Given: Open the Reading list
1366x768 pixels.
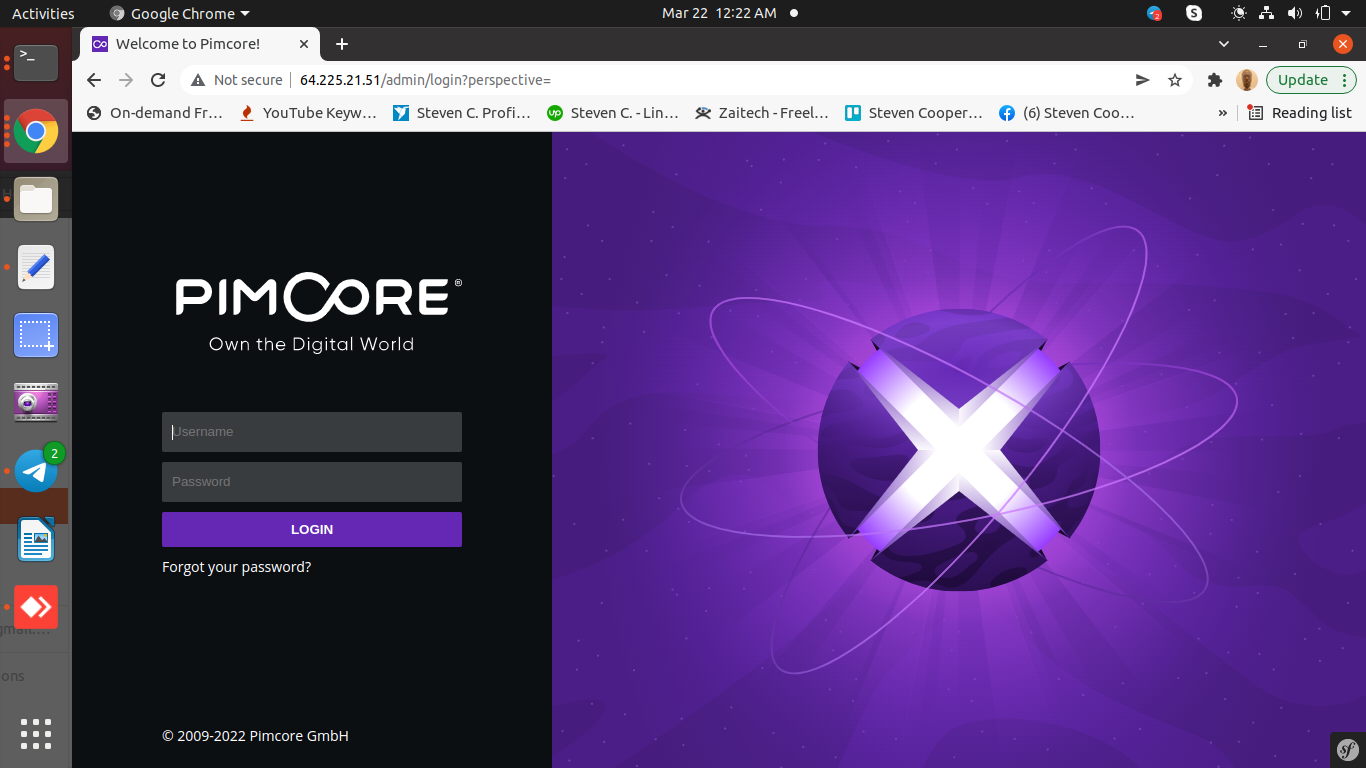Looking at the screenshot, I should tap(1300, 113).
